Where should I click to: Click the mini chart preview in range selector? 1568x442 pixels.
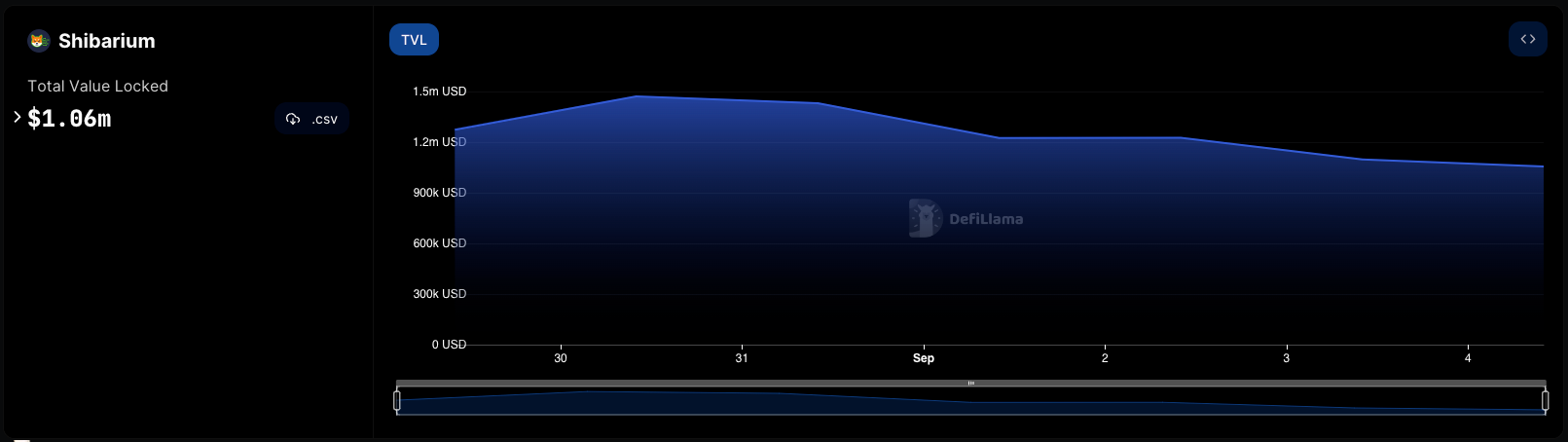pos(970,402)
